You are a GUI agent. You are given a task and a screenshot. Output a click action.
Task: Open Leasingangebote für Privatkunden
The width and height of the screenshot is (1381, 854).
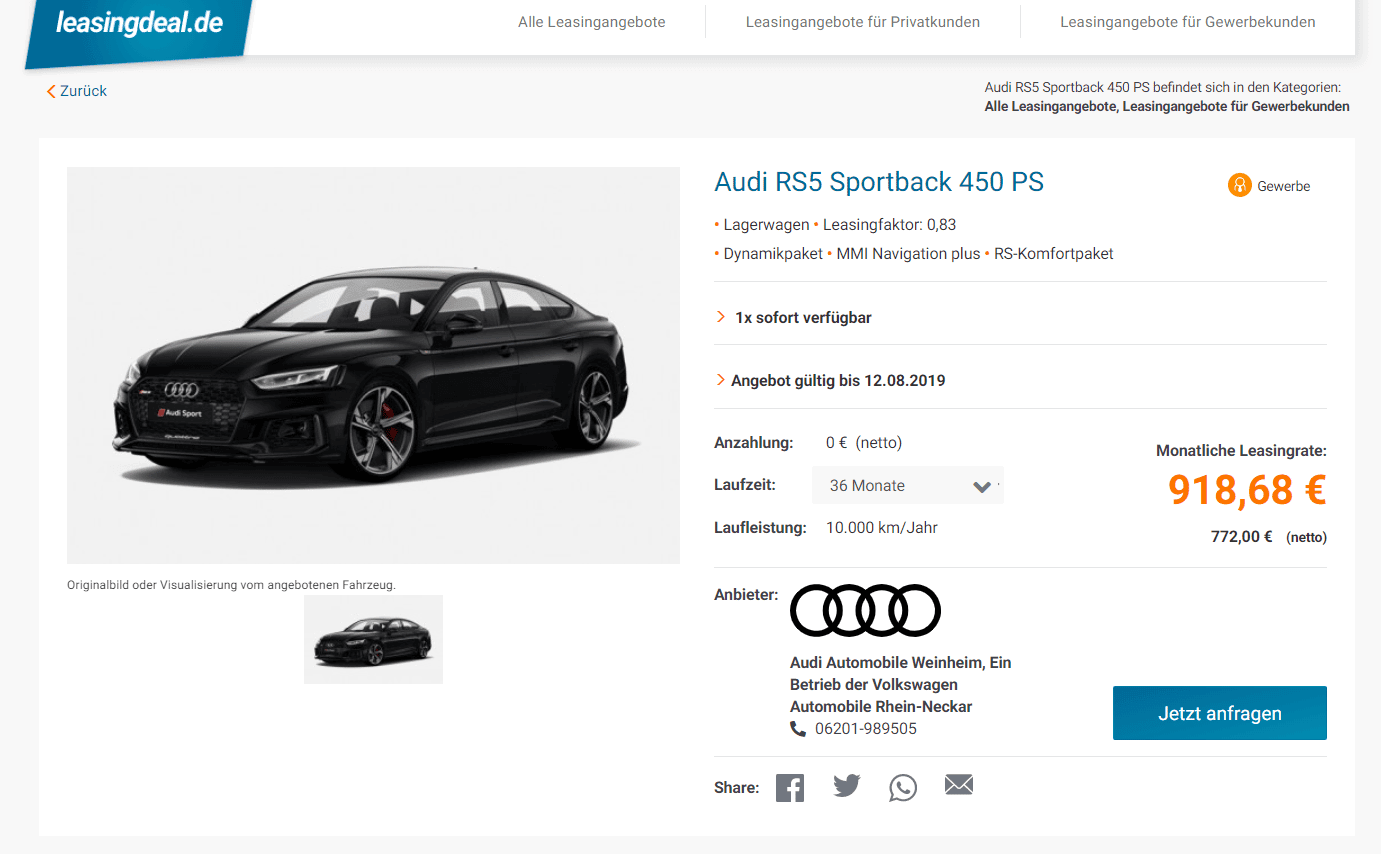(x=863, y=22)
